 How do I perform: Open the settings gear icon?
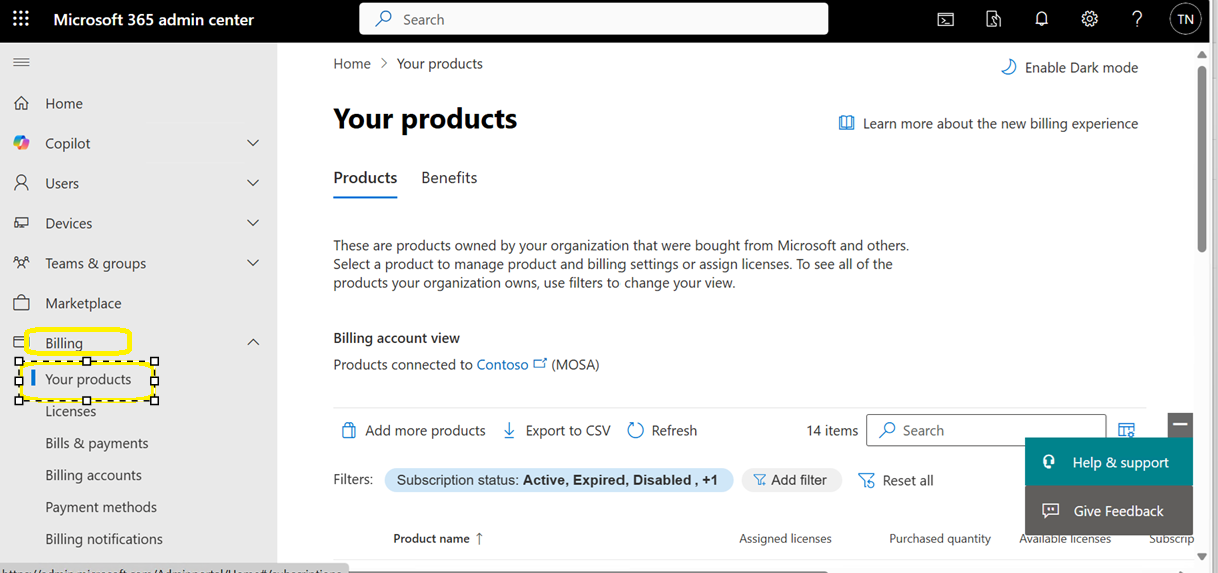pyautogui.click(x=1089, y=19)
